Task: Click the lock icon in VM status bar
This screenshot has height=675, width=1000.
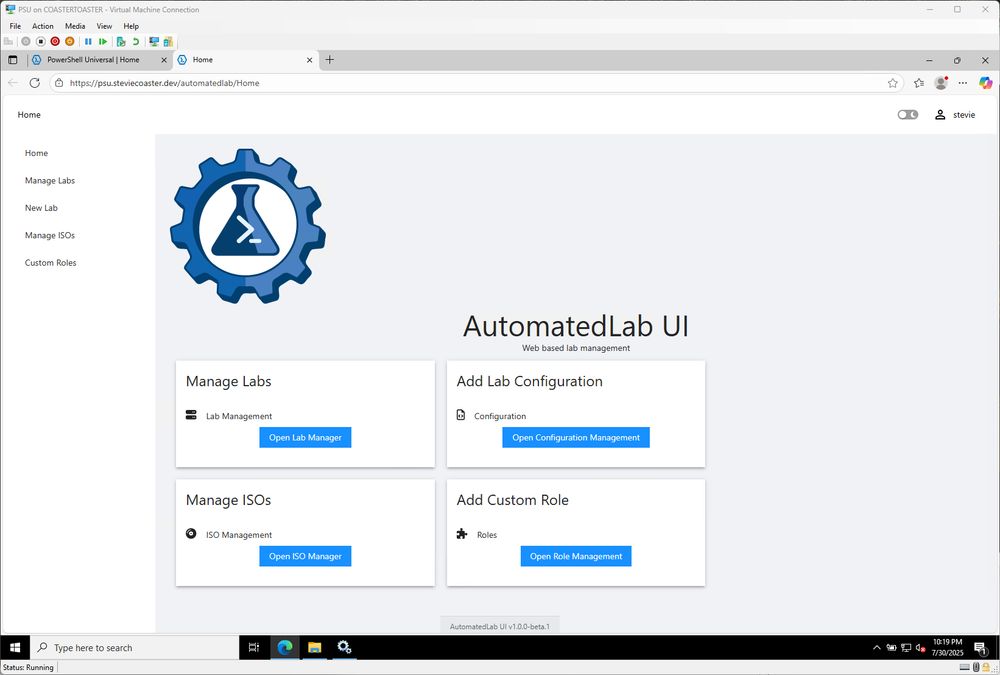Action: pos(986,667)
